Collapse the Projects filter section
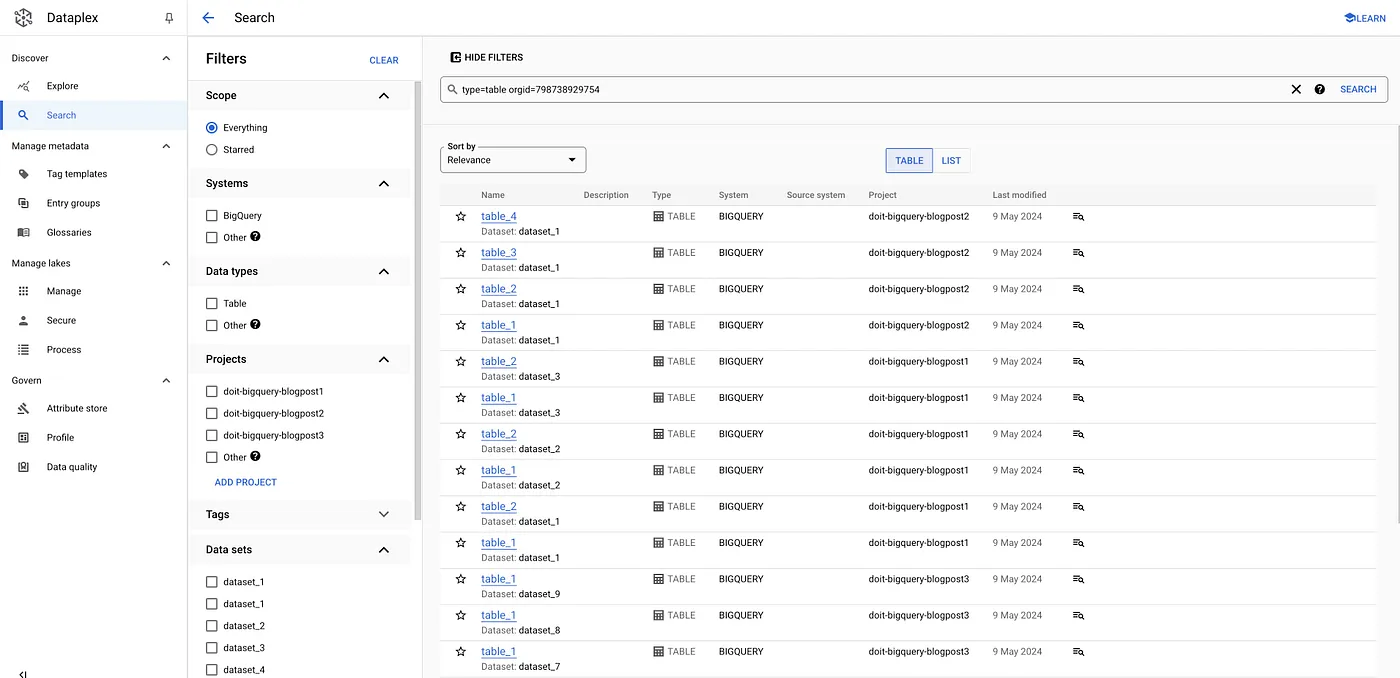Screen dimensions: 1400x678 coord(384,360)
